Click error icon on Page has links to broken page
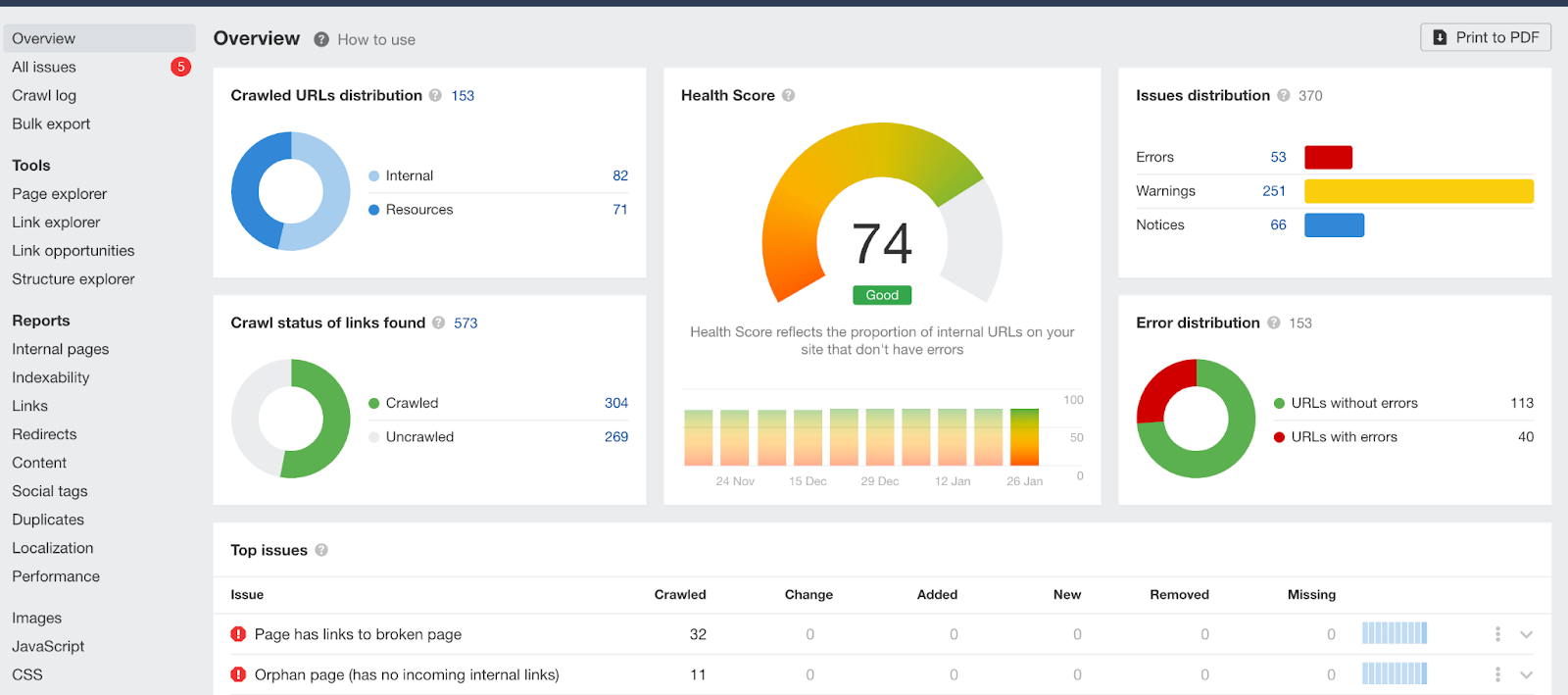 tap(238, 634)
